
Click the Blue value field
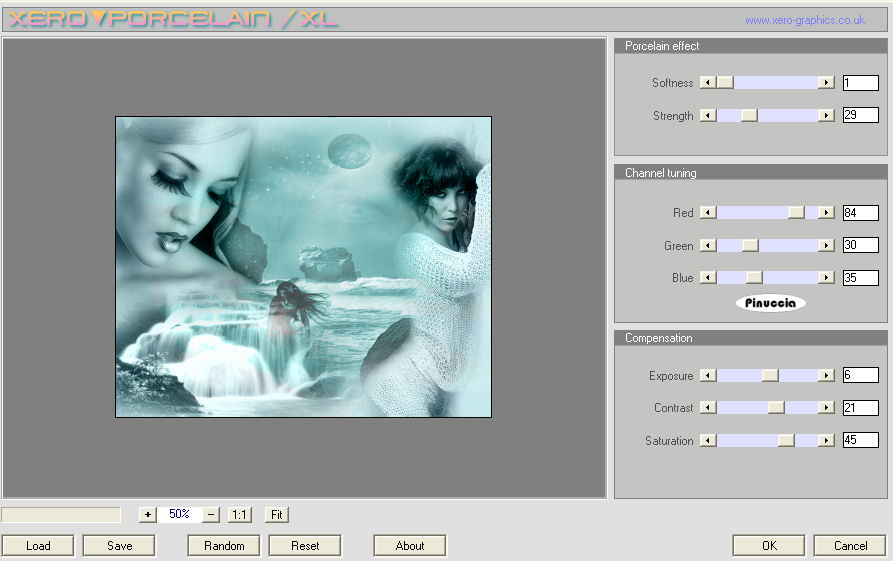(861, 277)
